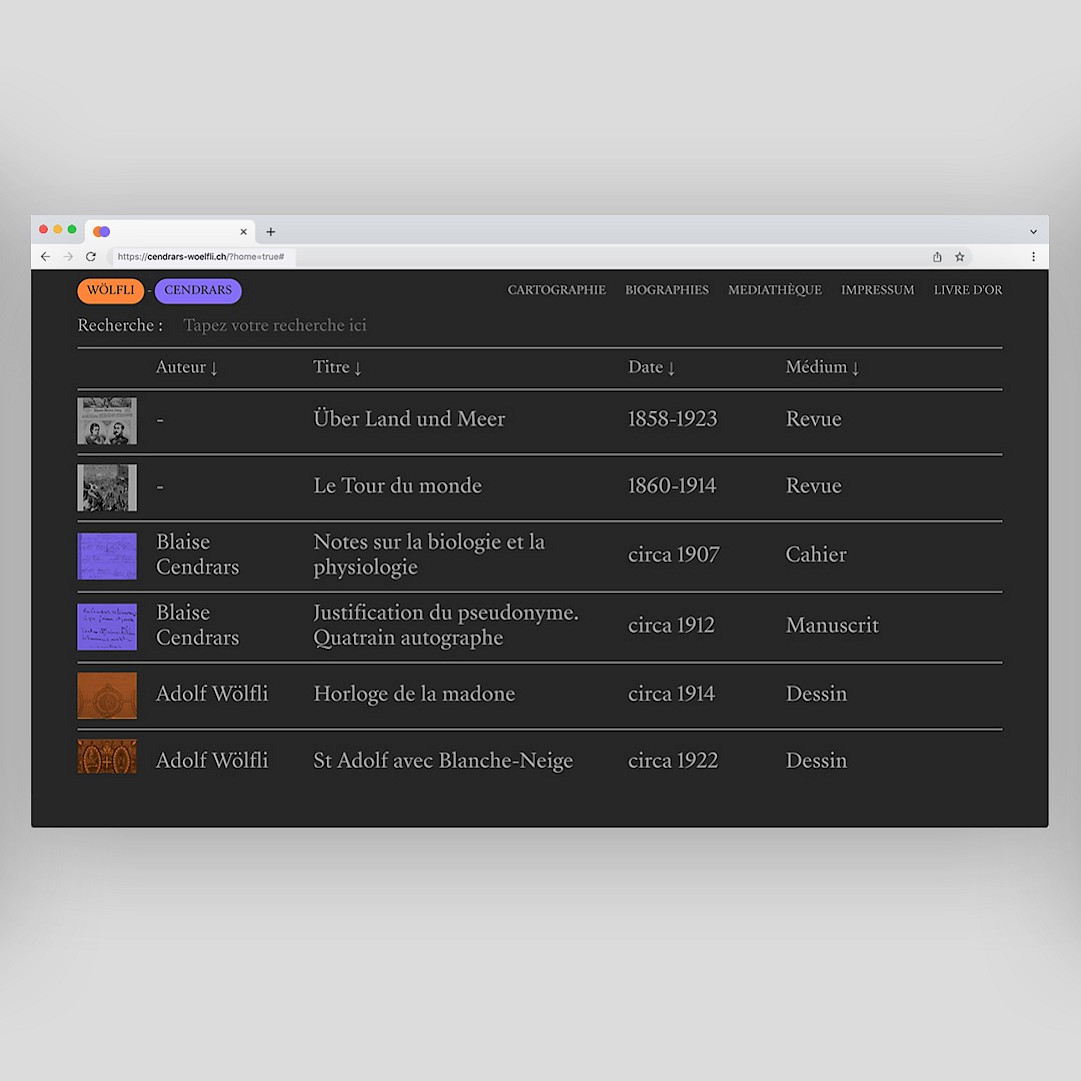Click the browser back arrow

[x=45, y=257]
